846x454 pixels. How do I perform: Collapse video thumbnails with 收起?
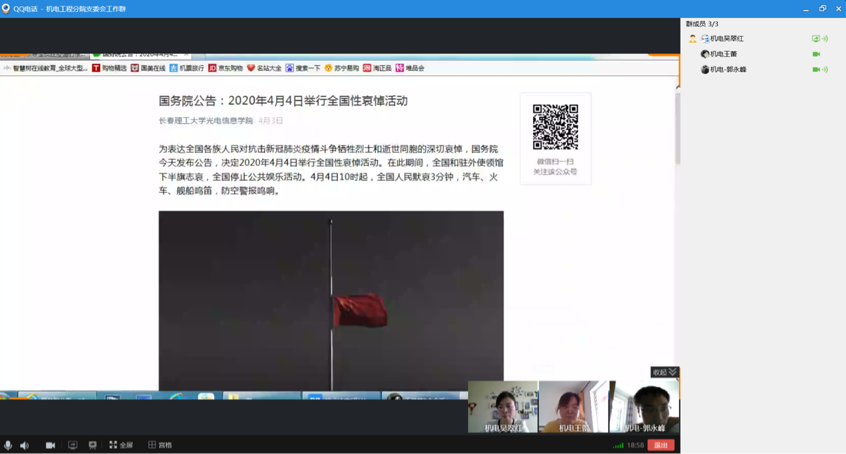click(x=664, y=372)
